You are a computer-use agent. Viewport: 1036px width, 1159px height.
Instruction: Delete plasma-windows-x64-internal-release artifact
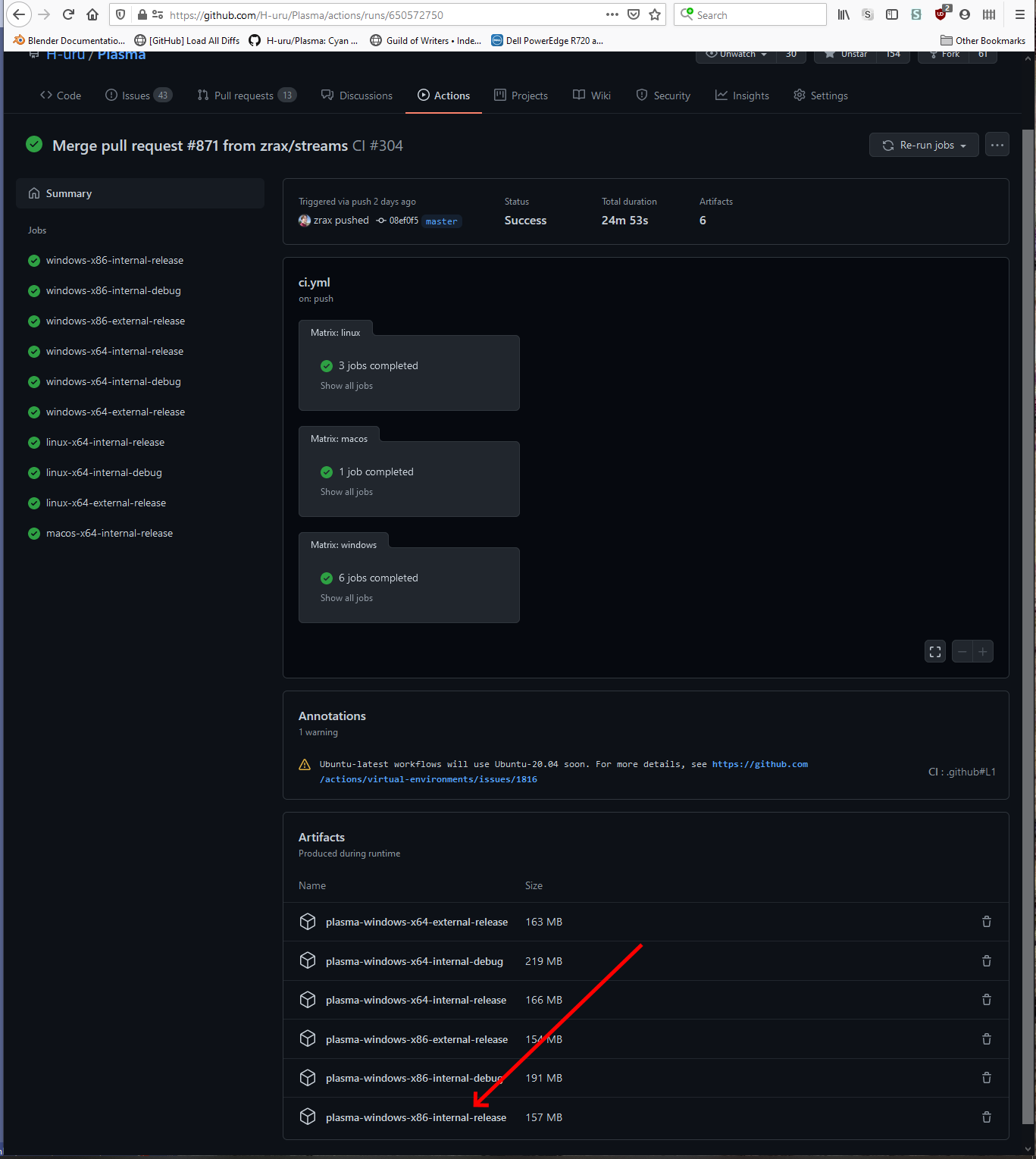point(987,1000)
